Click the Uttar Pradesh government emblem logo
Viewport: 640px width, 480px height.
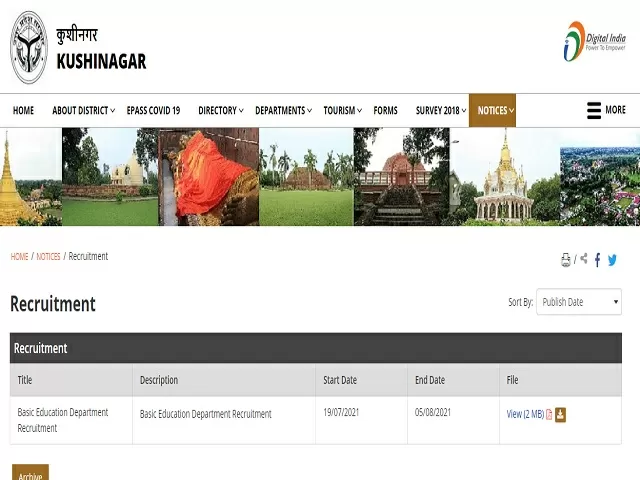tap(29, 47)
